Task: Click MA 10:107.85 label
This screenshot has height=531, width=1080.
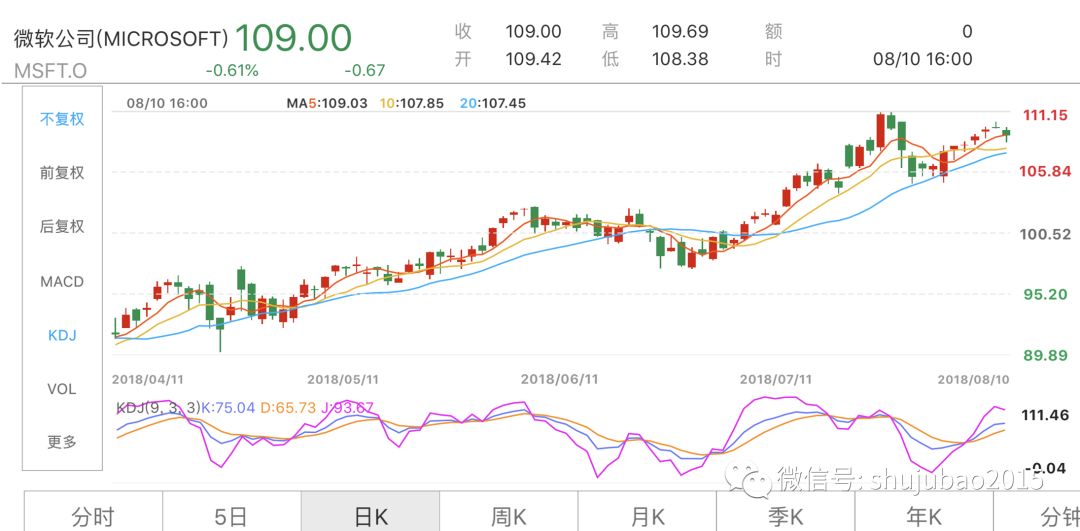Action: coord(411,103)
